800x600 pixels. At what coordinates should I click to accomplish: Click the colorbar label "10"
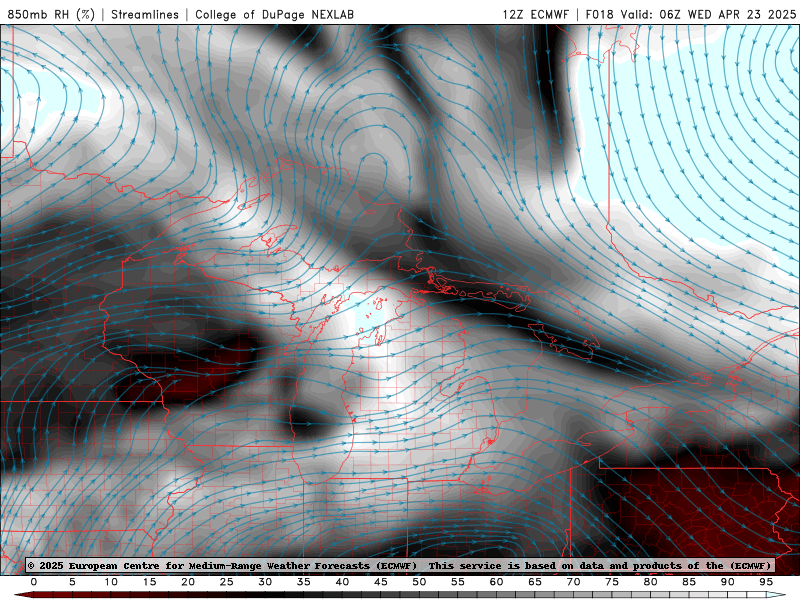point(111,582)
